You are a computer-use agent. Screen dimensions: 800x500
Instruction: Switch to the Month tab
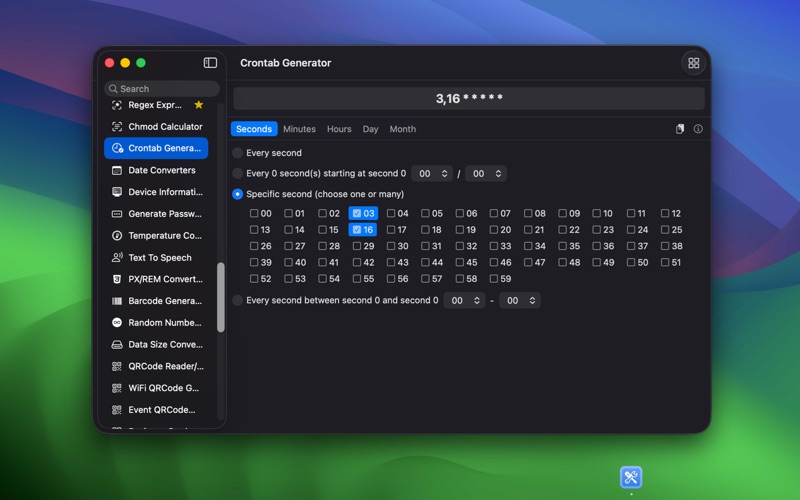(402, 129)
